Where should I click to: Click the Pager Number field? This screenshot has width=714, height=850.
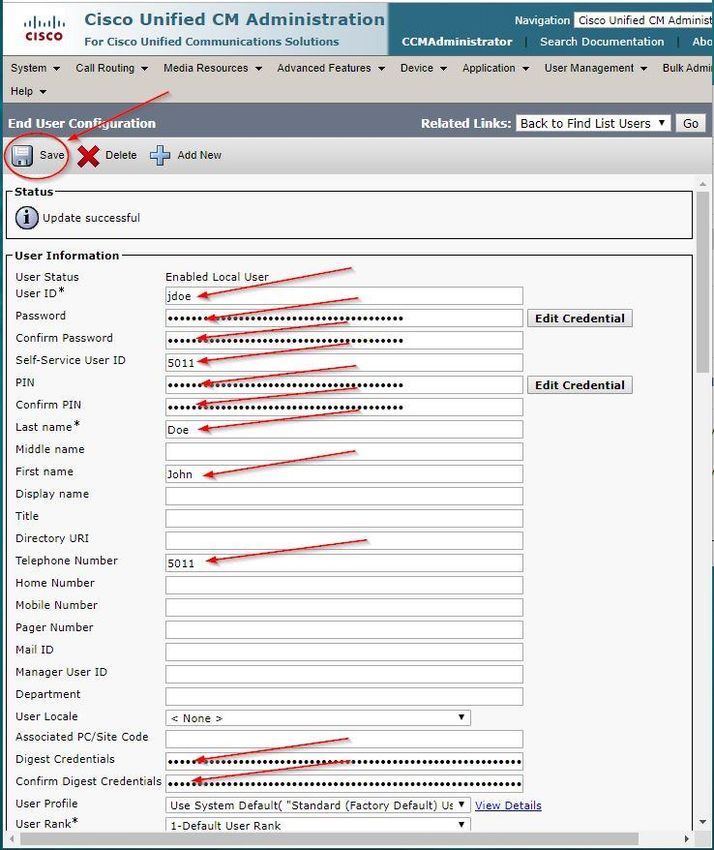344,629
